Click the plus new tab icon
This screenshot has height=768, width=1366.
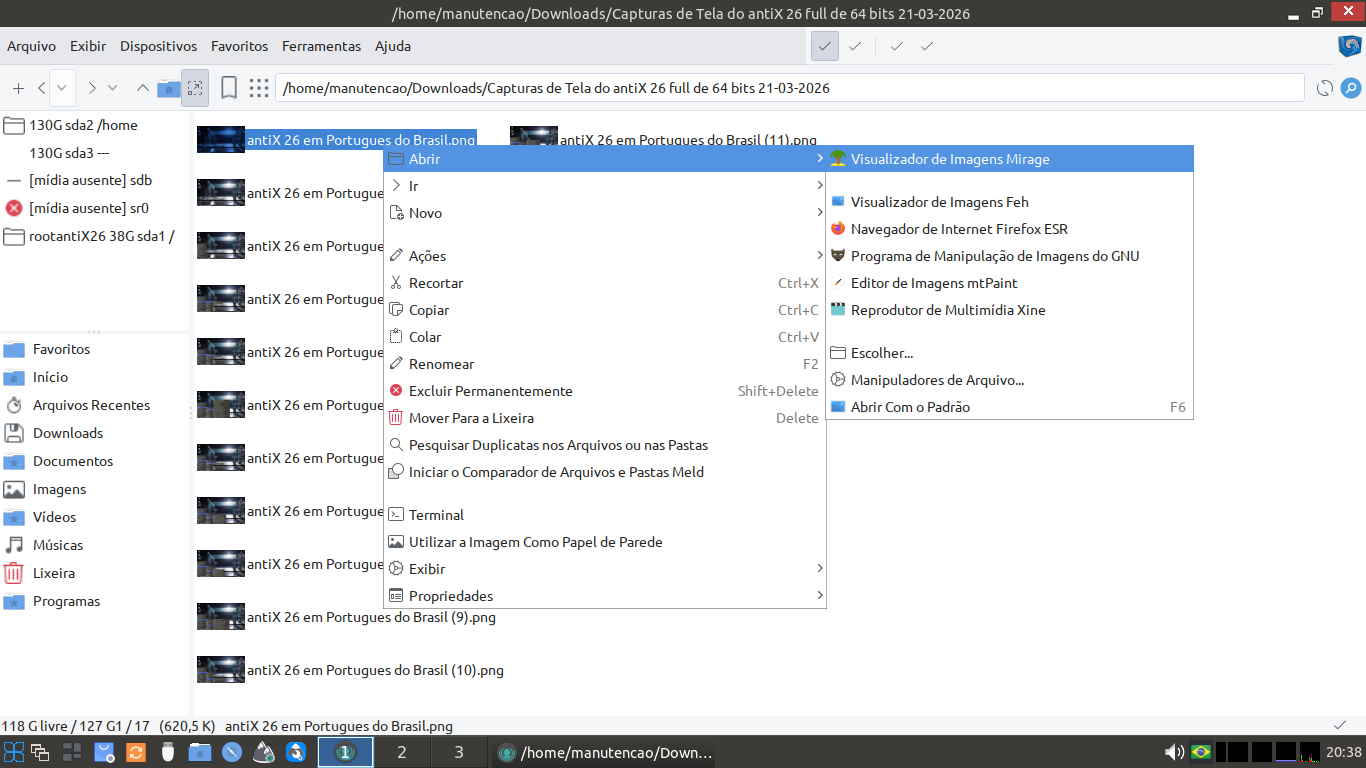click(18, 88)
